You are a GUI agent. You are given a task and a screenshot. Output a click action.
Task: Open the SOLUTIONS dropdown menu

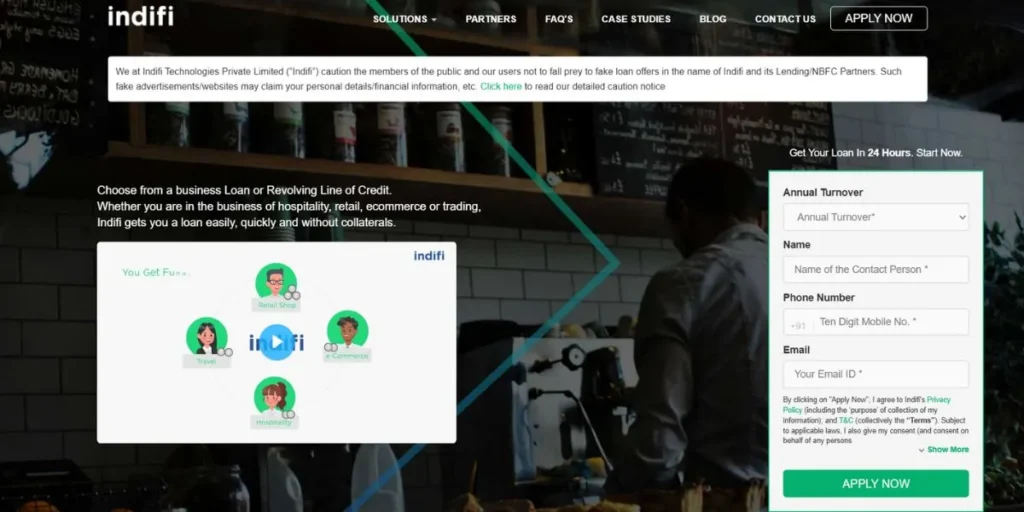click(x=404, y=19)
